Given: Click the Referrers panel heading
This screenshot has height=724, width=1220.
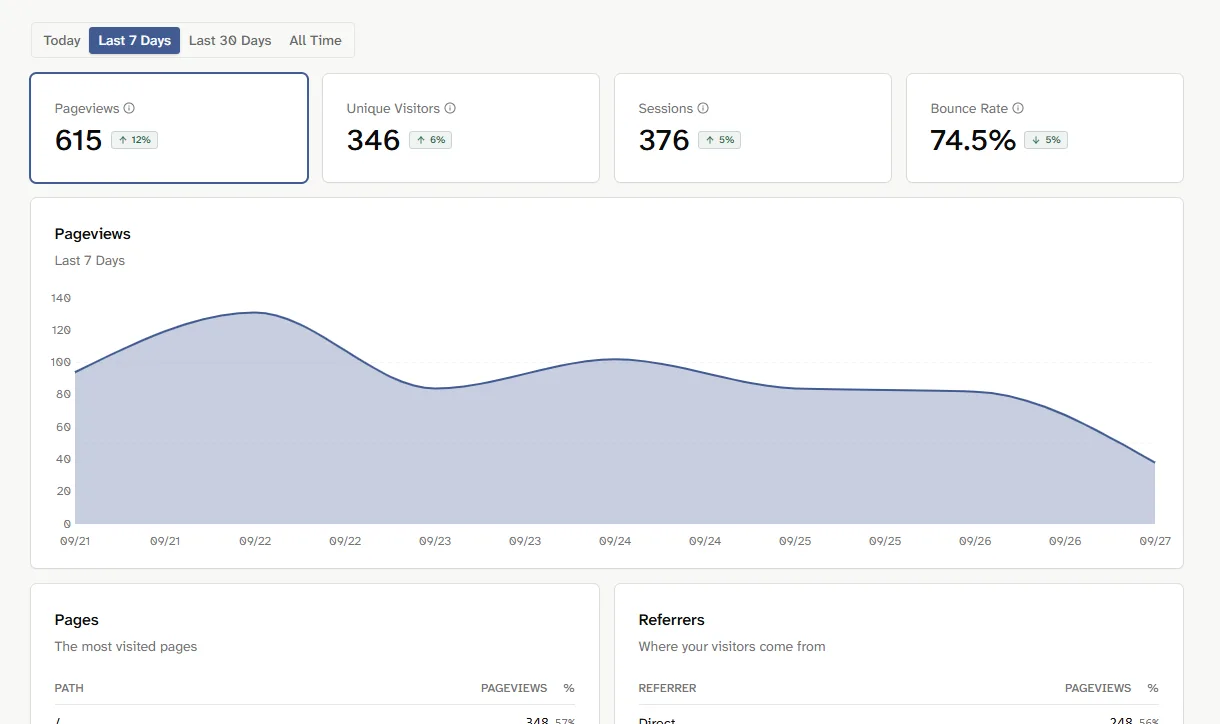Looking at the screenshot, I should (672, 620).
